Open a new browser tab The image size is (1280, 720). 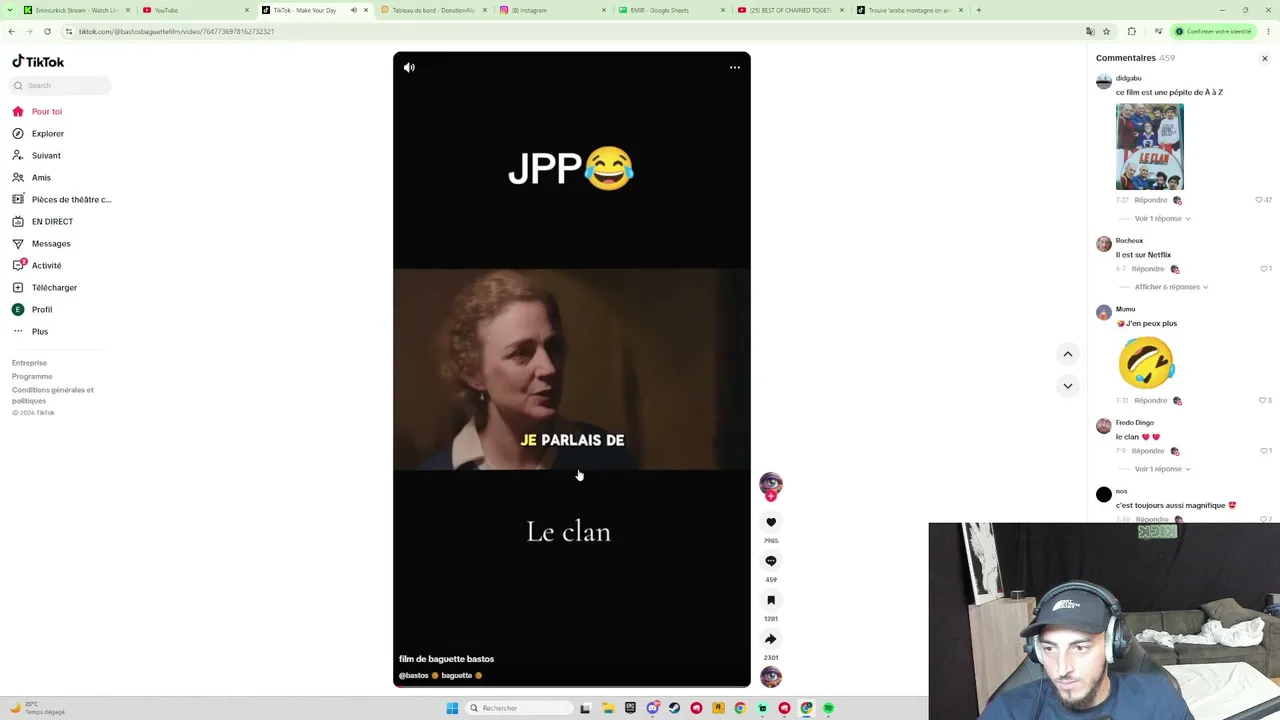tap(978, 10)
